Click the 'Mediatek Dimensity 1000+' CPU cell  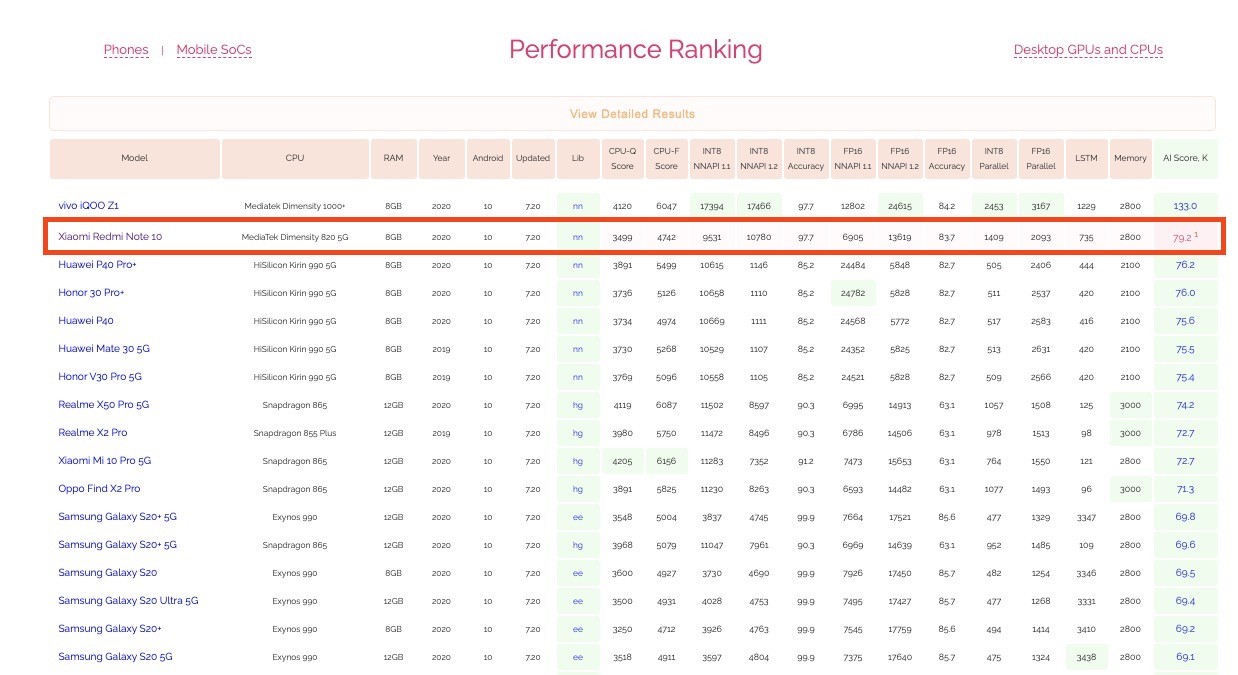295,206
